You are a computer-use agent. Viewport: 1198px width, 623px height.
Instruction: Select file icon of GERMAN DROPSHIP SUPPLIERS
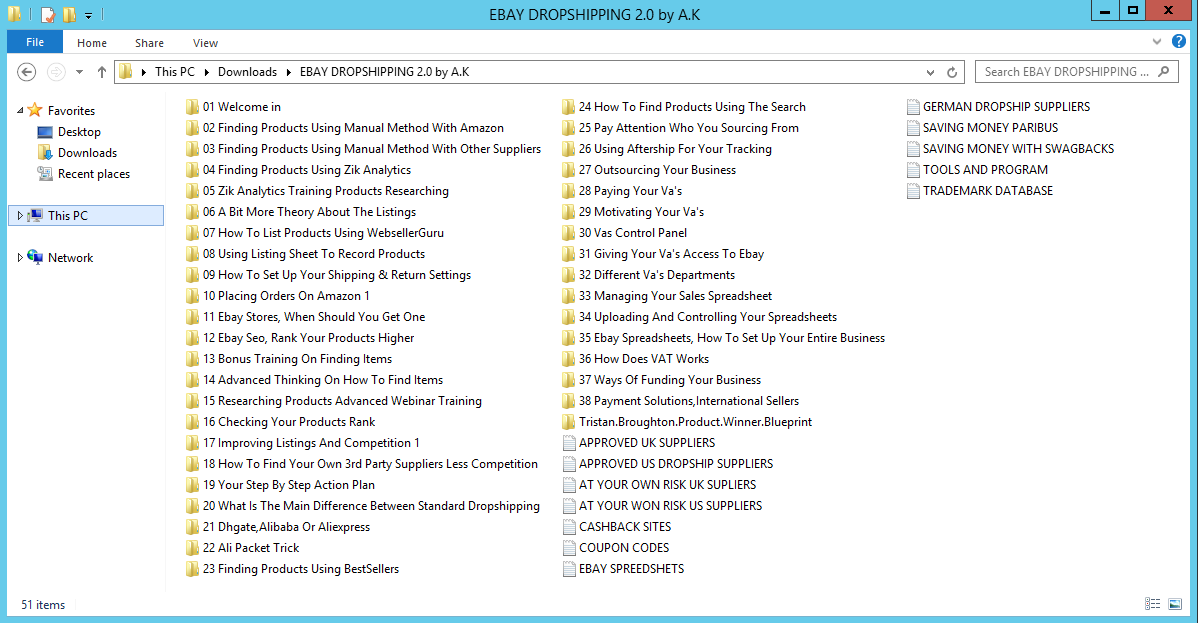pyautogui.click(x=913, y=106)
